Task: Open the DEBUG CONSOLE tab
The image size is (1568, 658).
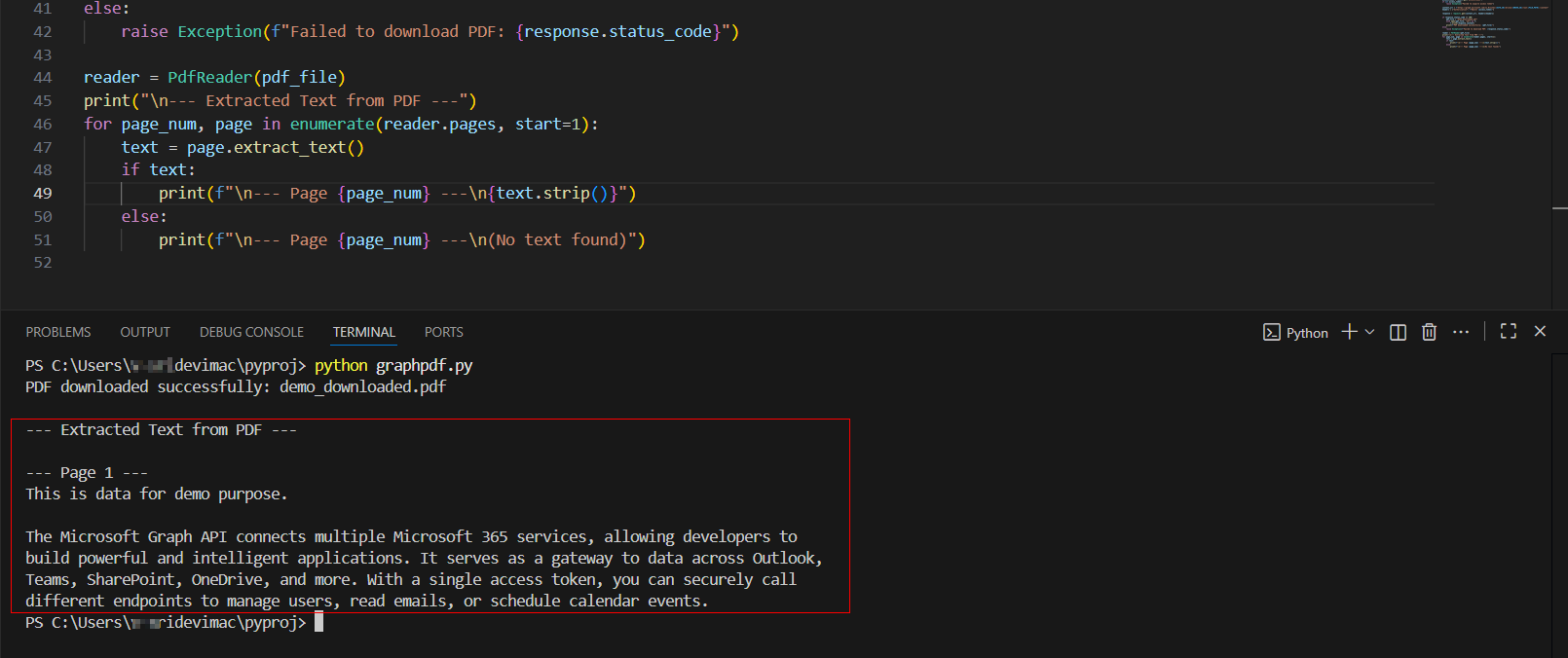Action: pos(251,332)
